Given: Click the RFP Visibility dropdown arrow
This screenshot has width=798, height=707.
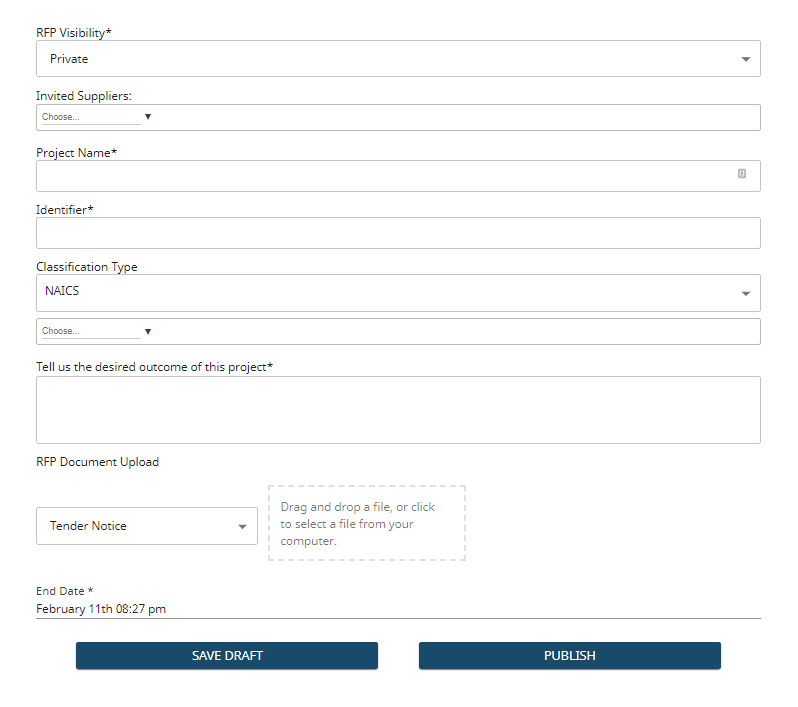Looking at the screenshot, I should tap(745, 59).
